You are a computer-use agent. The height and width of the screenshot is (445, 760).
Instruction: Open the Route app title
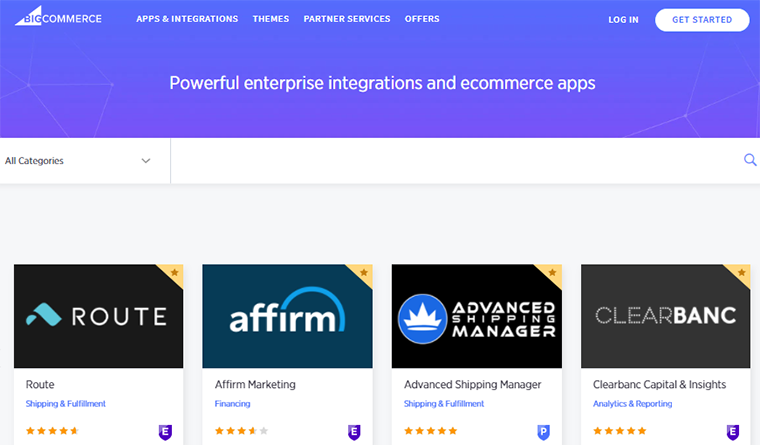[x=40, y=384]
